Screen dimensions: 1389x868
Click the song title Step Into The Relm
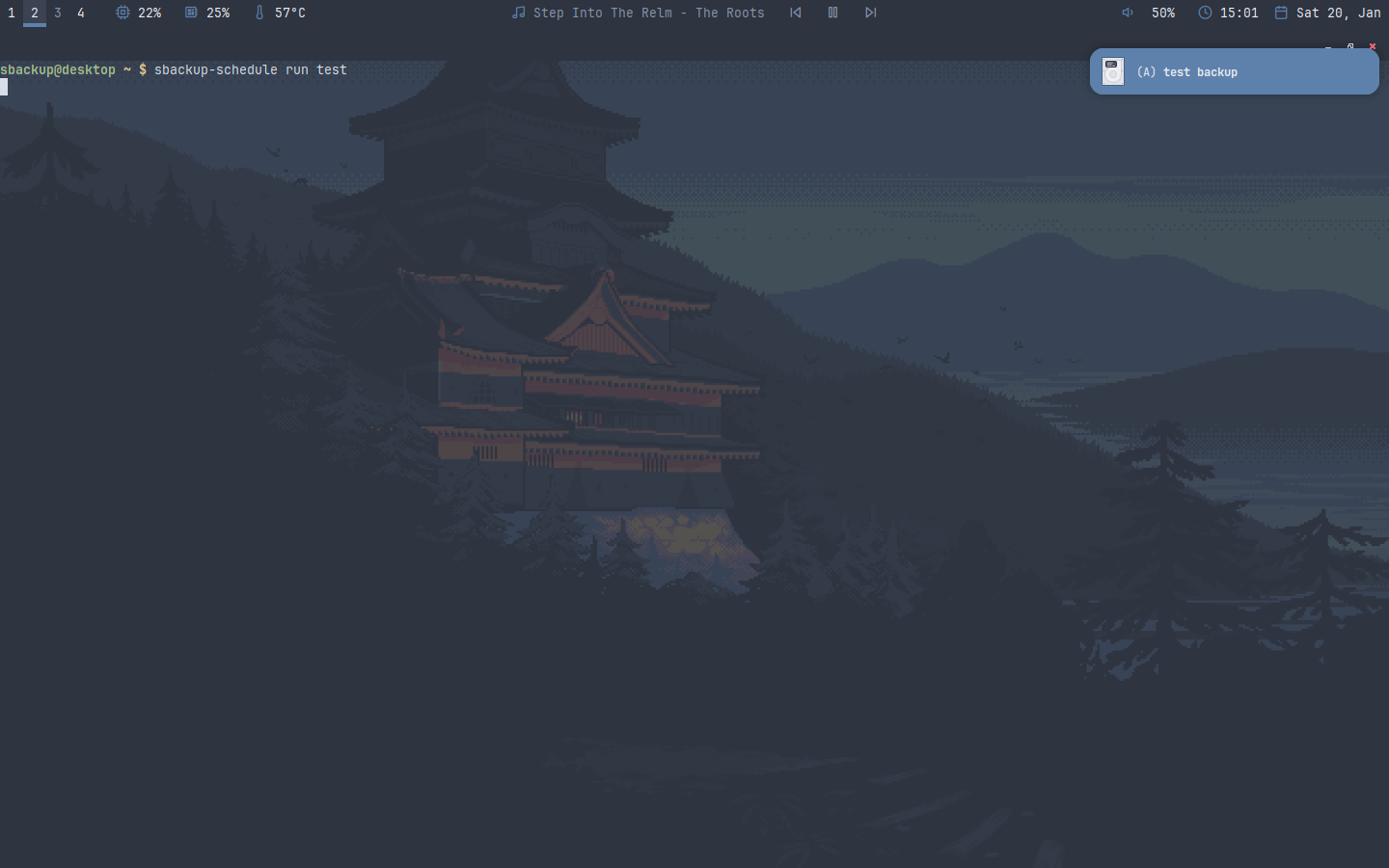click(603, 13)
